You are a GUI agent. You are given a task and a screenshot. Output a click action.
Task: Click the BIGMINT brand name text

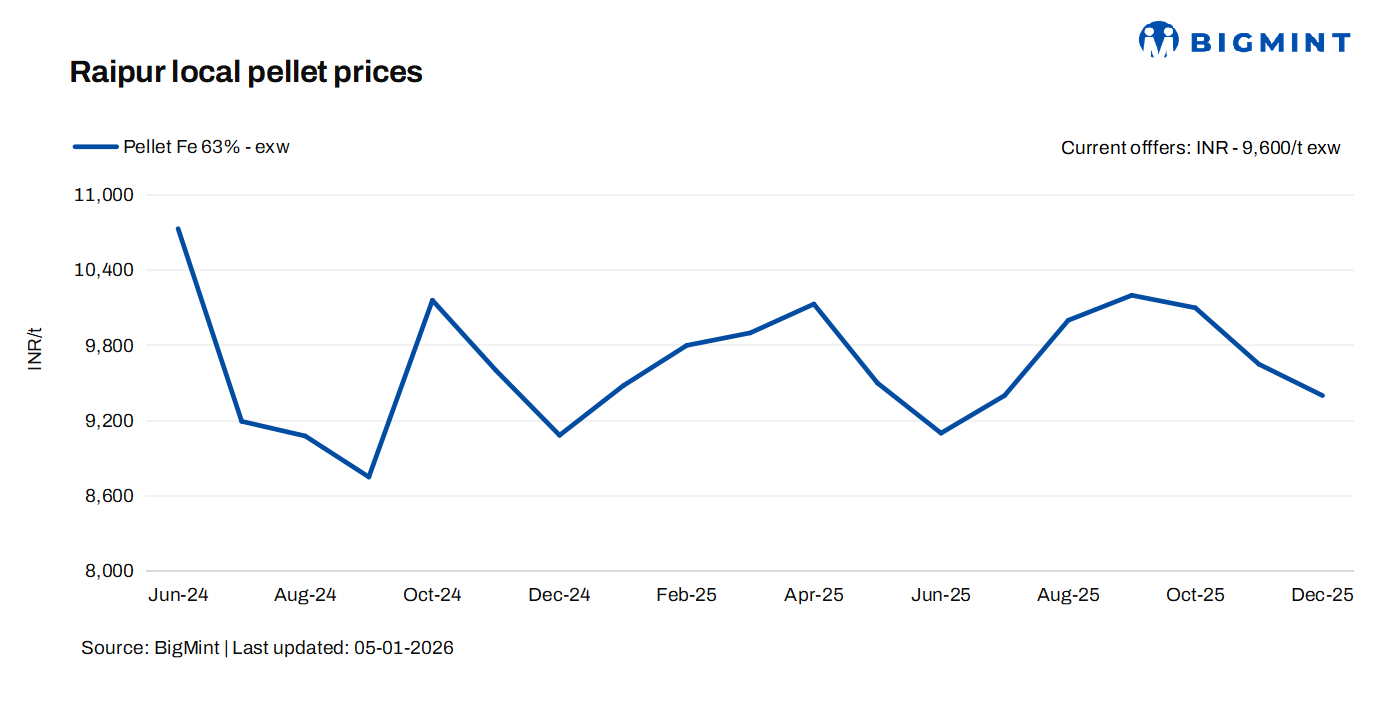click(1270, 42)
